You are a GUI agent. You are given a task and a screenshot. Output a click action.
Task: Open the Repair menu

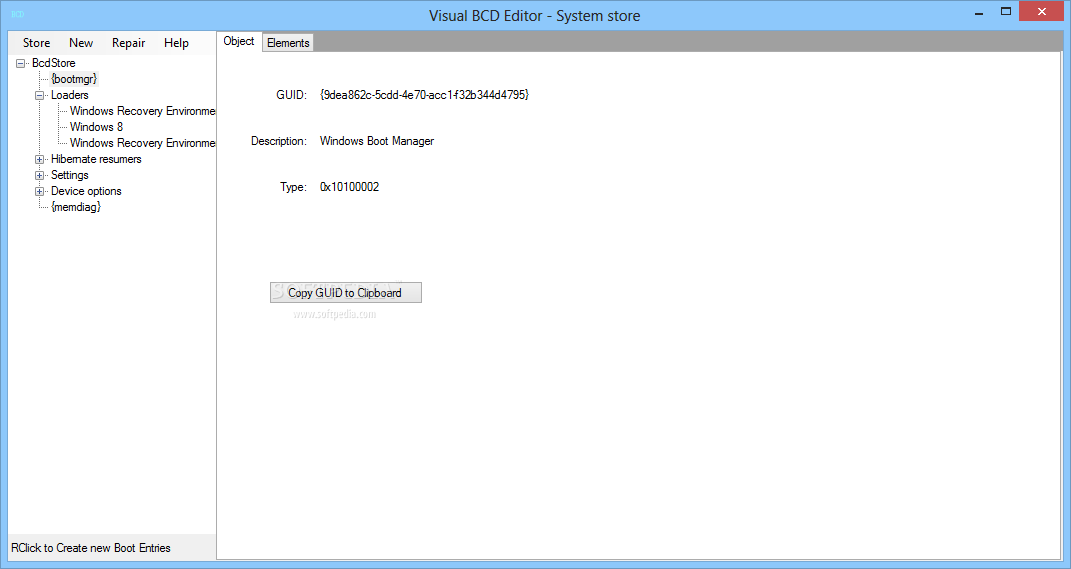coord(128,43)
